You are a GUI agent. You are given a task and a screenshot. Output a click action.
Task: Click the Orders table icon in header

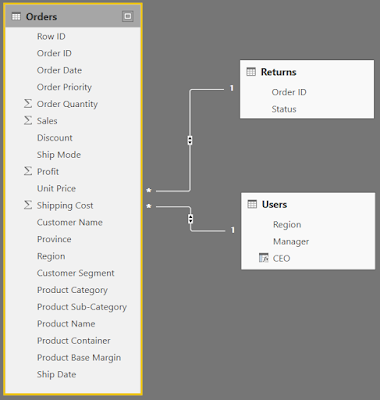(x=16, y=16)
